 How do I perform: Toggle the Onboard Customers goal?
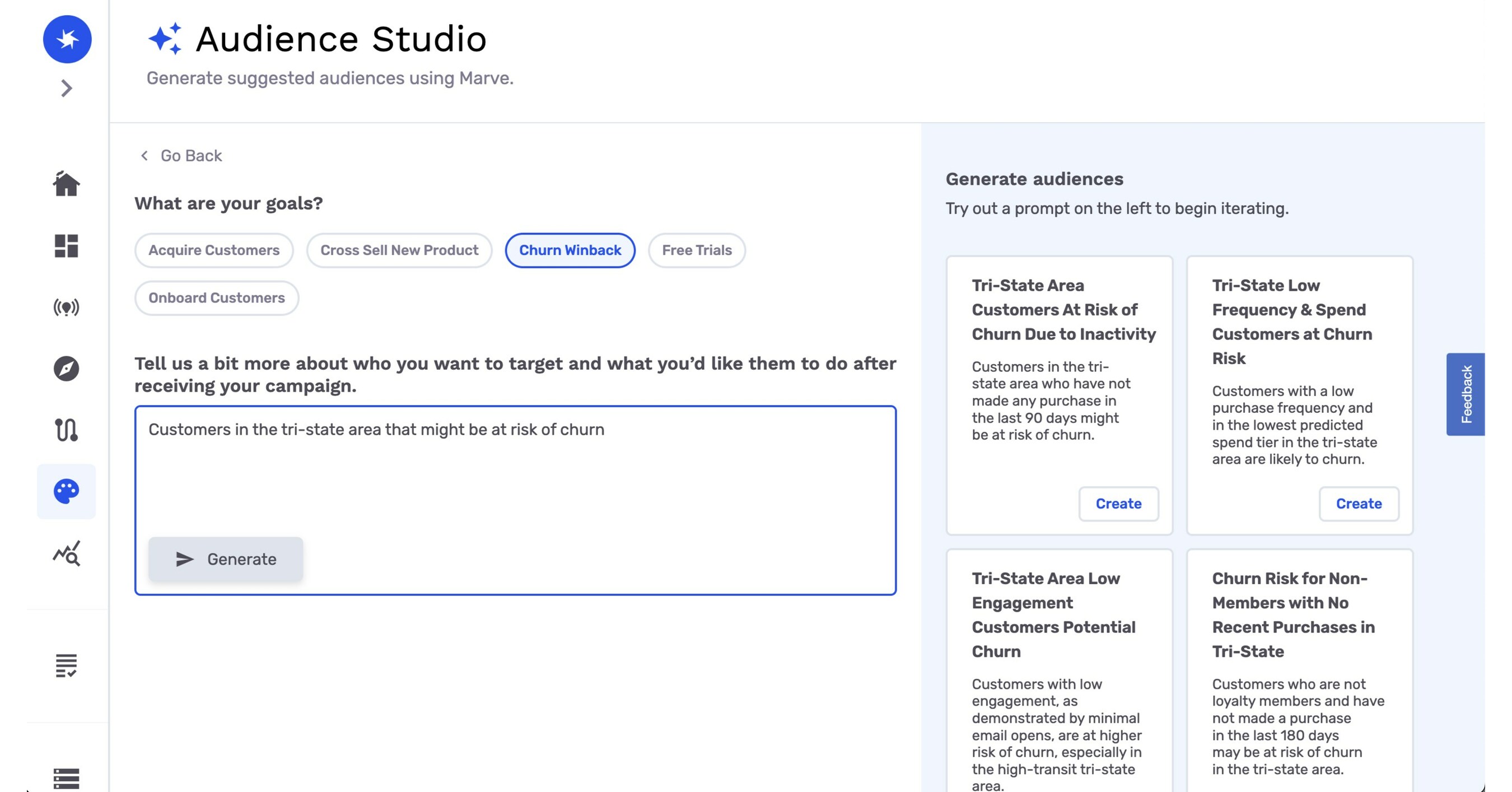[216, 297]
